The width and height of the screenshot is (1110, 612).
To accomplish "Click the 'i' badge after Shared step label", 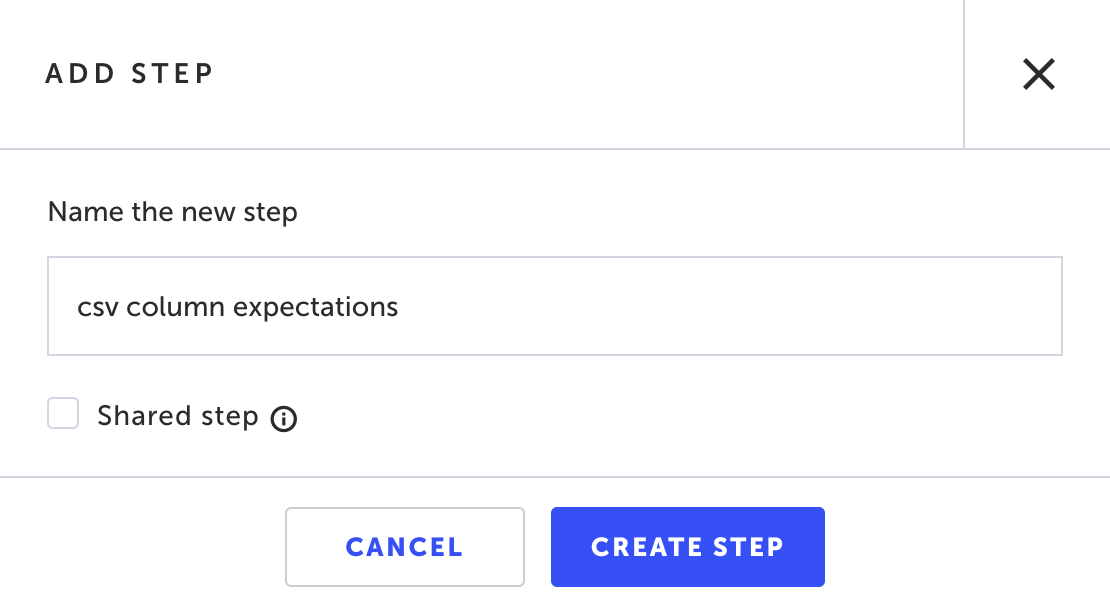I will (283, 418).
